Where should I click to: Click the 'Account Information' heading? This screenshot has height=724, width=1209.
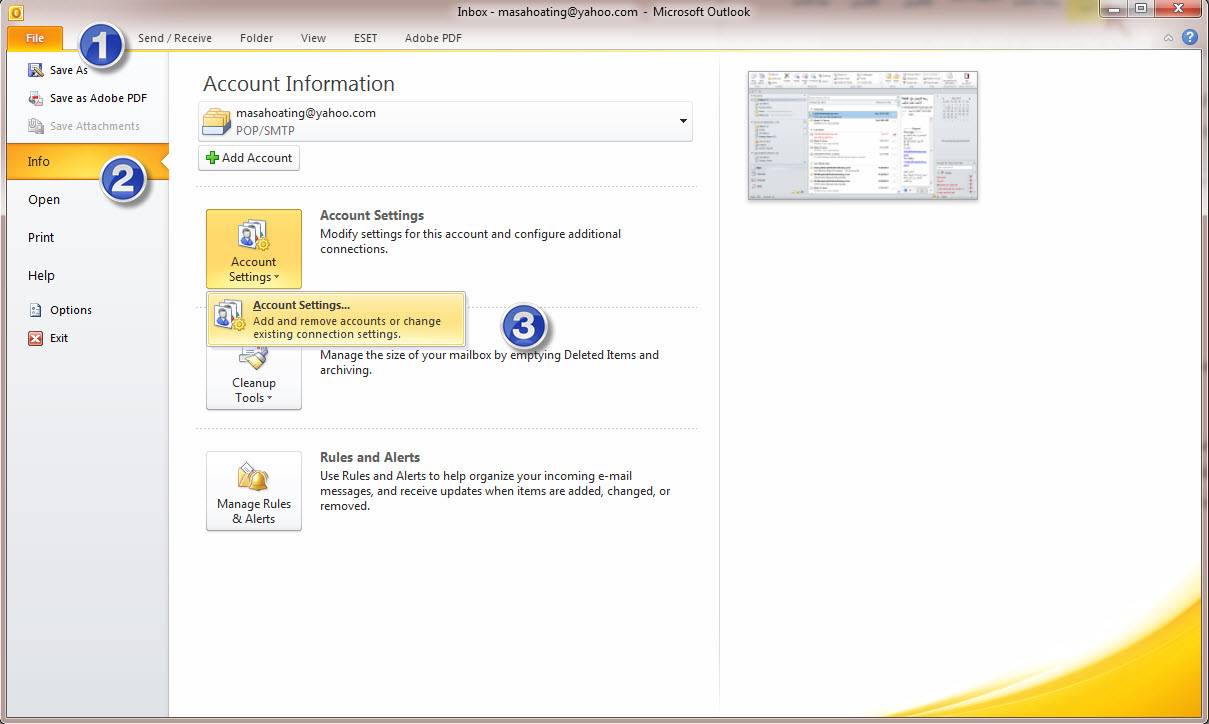point(299,84)
